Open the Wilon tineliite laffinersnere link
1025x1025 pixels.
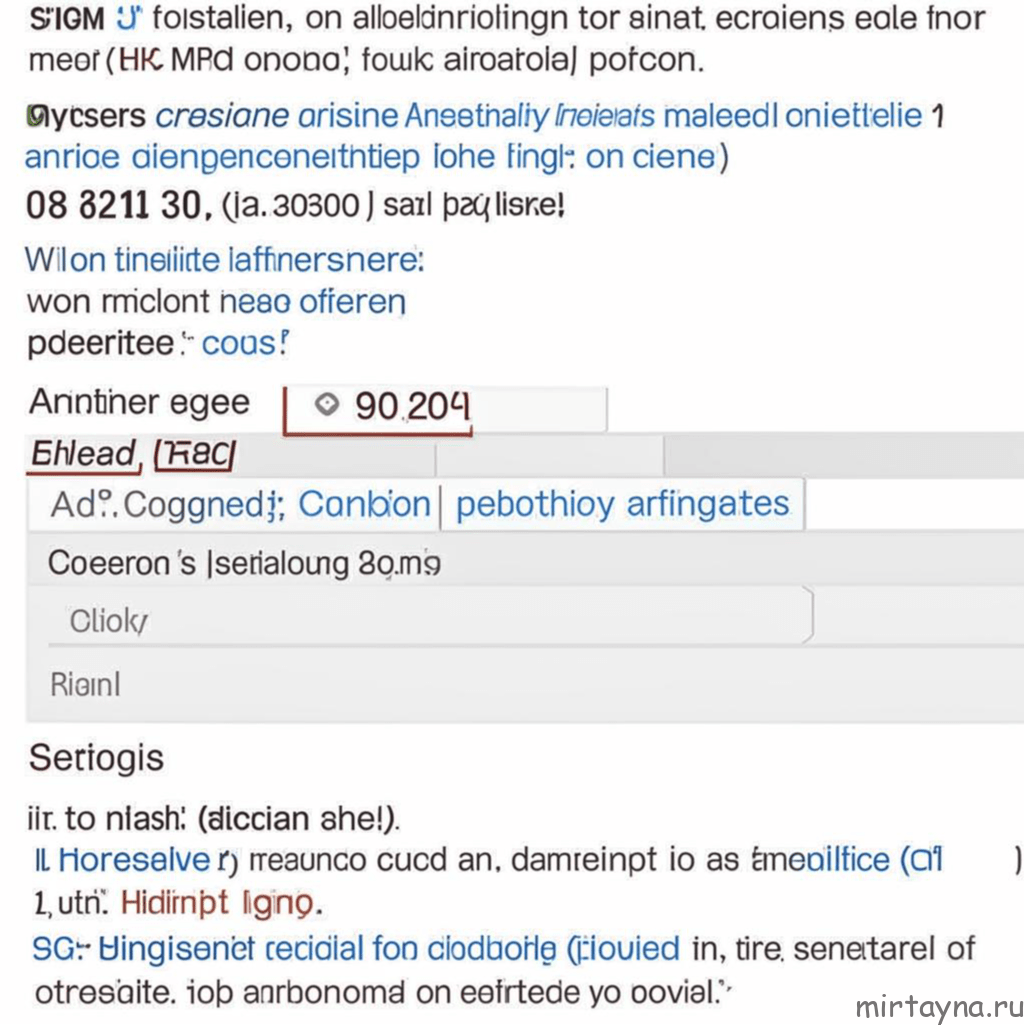(x=224, y=260)
